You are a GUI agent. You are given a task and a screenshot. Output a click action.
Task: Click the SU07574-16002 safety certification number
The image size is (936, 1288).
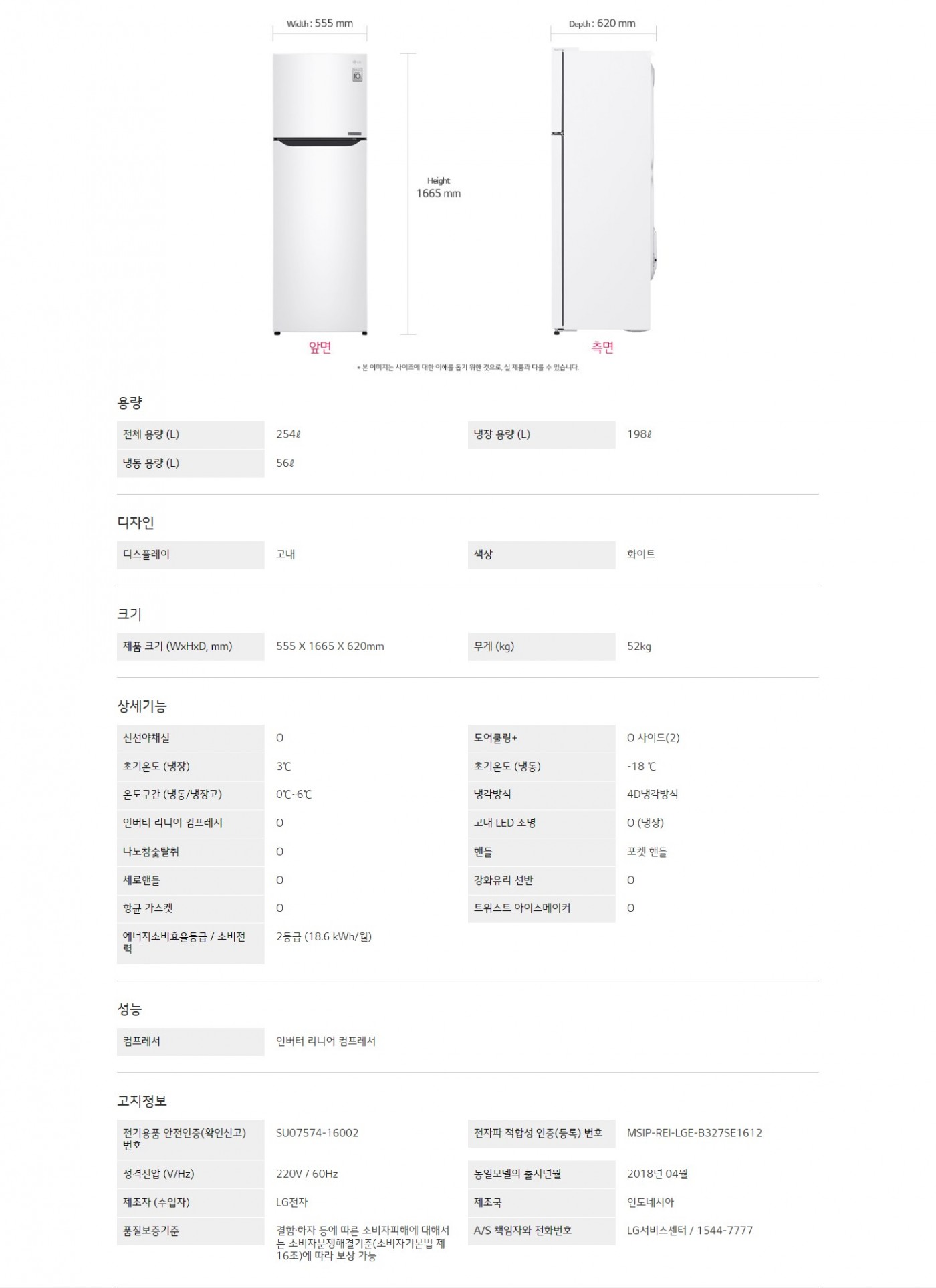click(318, 1133)
